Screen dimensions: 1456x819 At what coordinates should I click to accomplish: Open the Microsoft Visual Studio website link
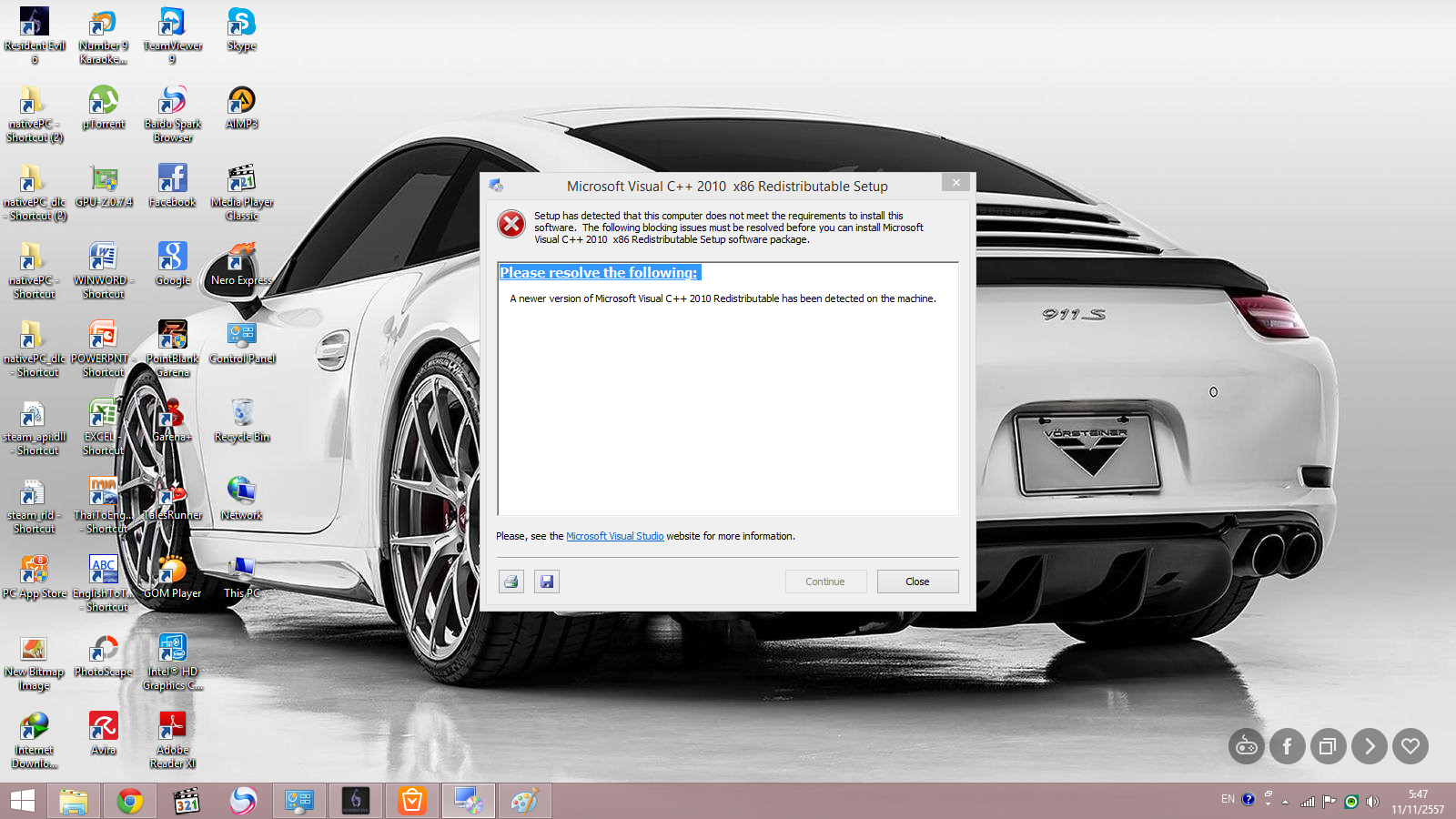(614, 537)
